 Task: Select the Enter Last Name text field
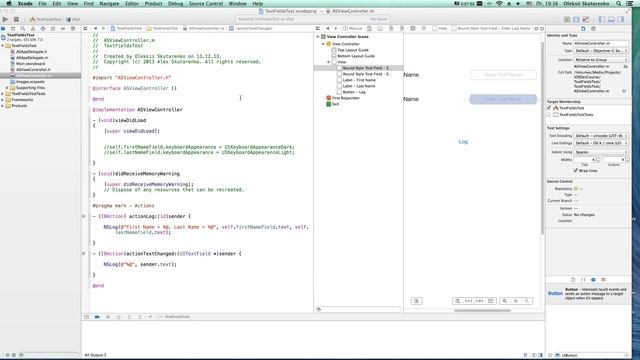[x=503, y=99]
